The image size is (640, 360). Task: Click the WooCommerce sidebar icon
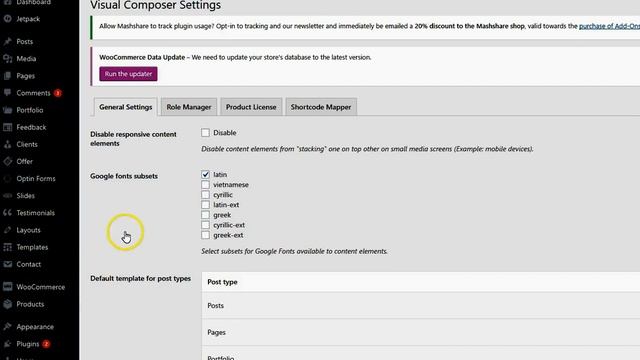tap(7, 287)
